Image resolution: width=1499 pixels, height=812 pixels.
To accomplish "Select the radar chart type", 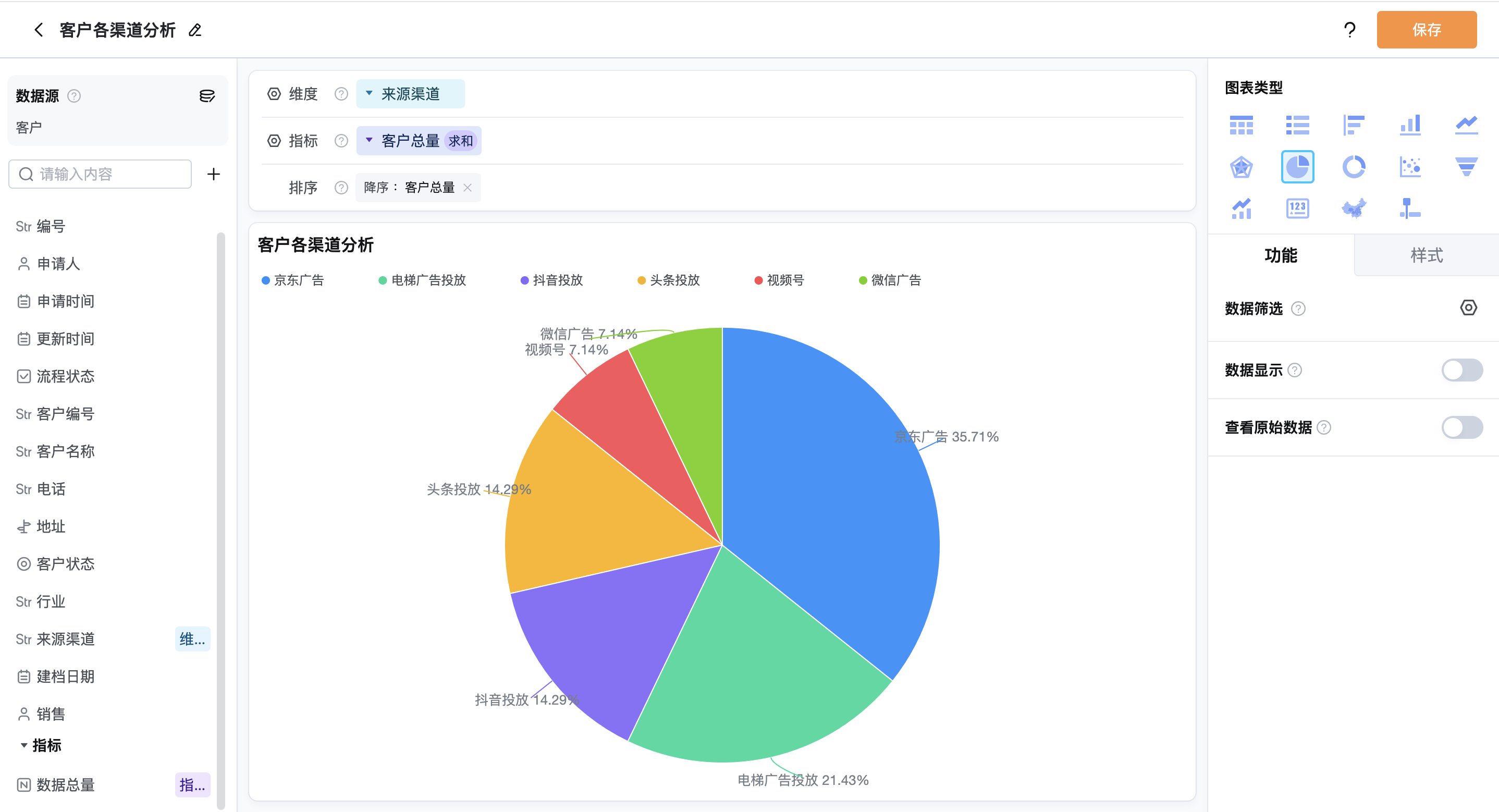I will 1241,167.
